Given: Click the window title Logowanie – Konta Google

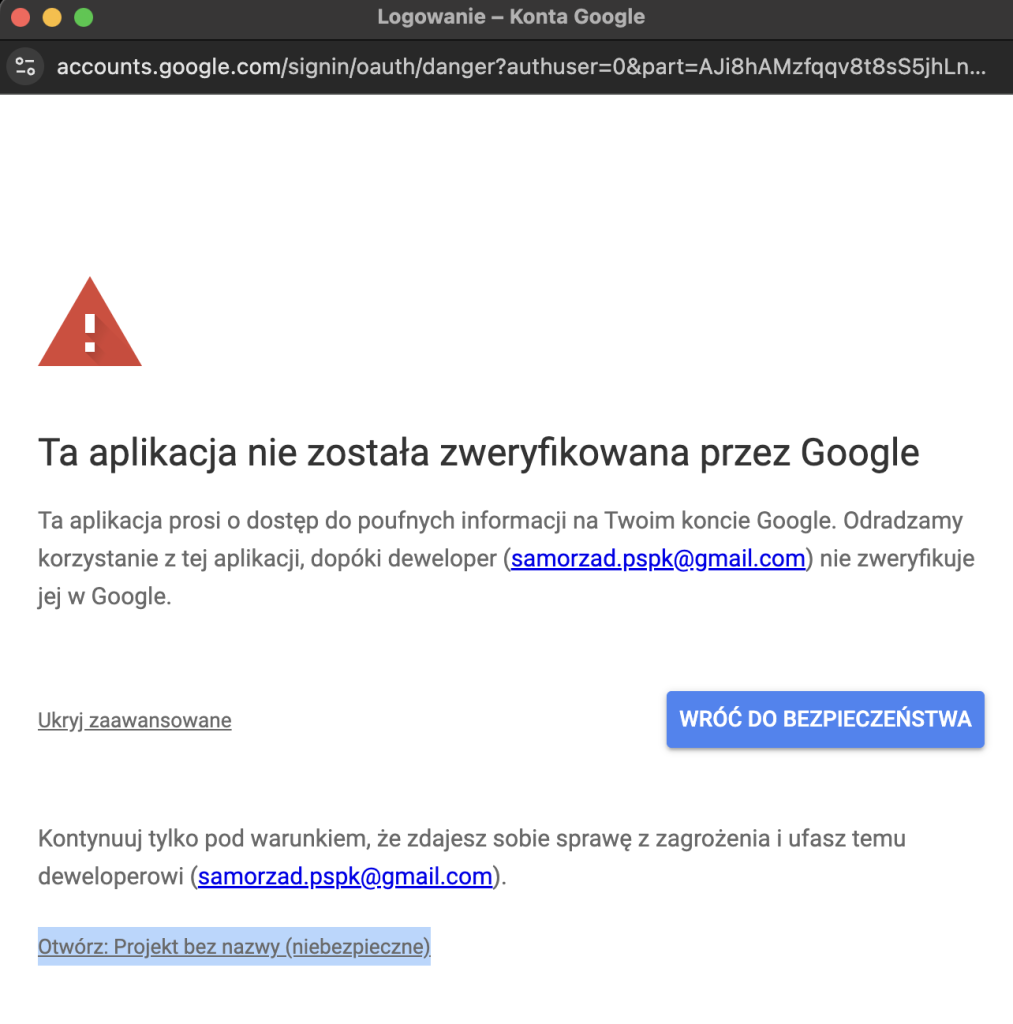Looking at the screenshot, I should coord(511,17).
